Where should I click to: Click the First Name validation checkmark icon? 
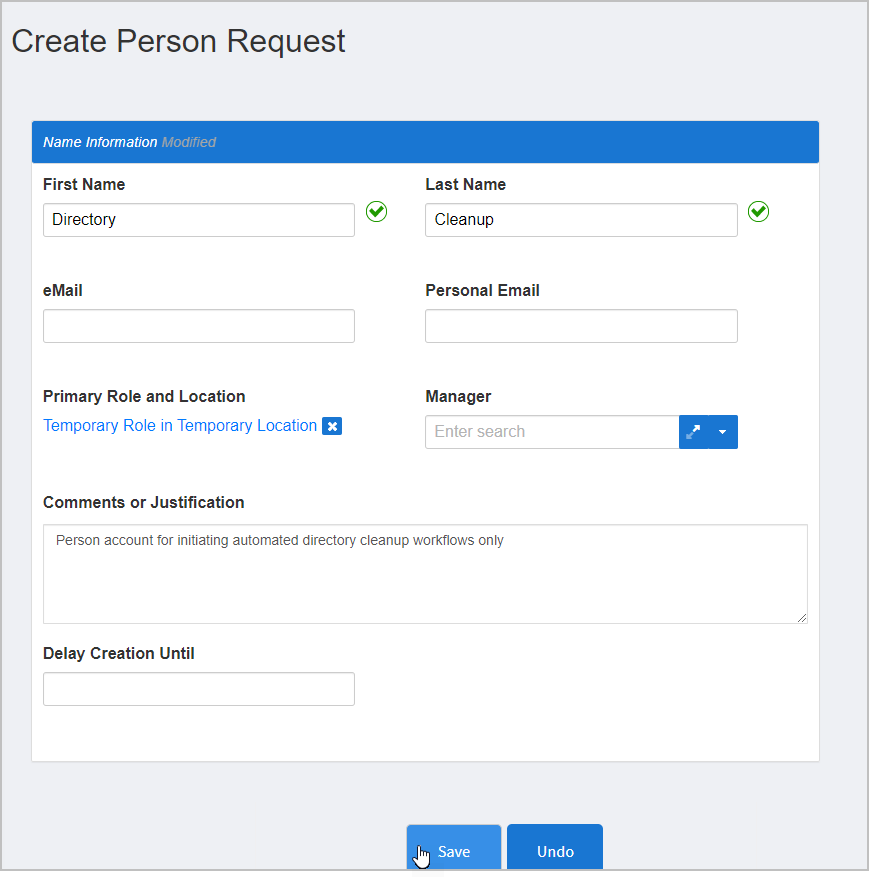(x=376, y=211)
